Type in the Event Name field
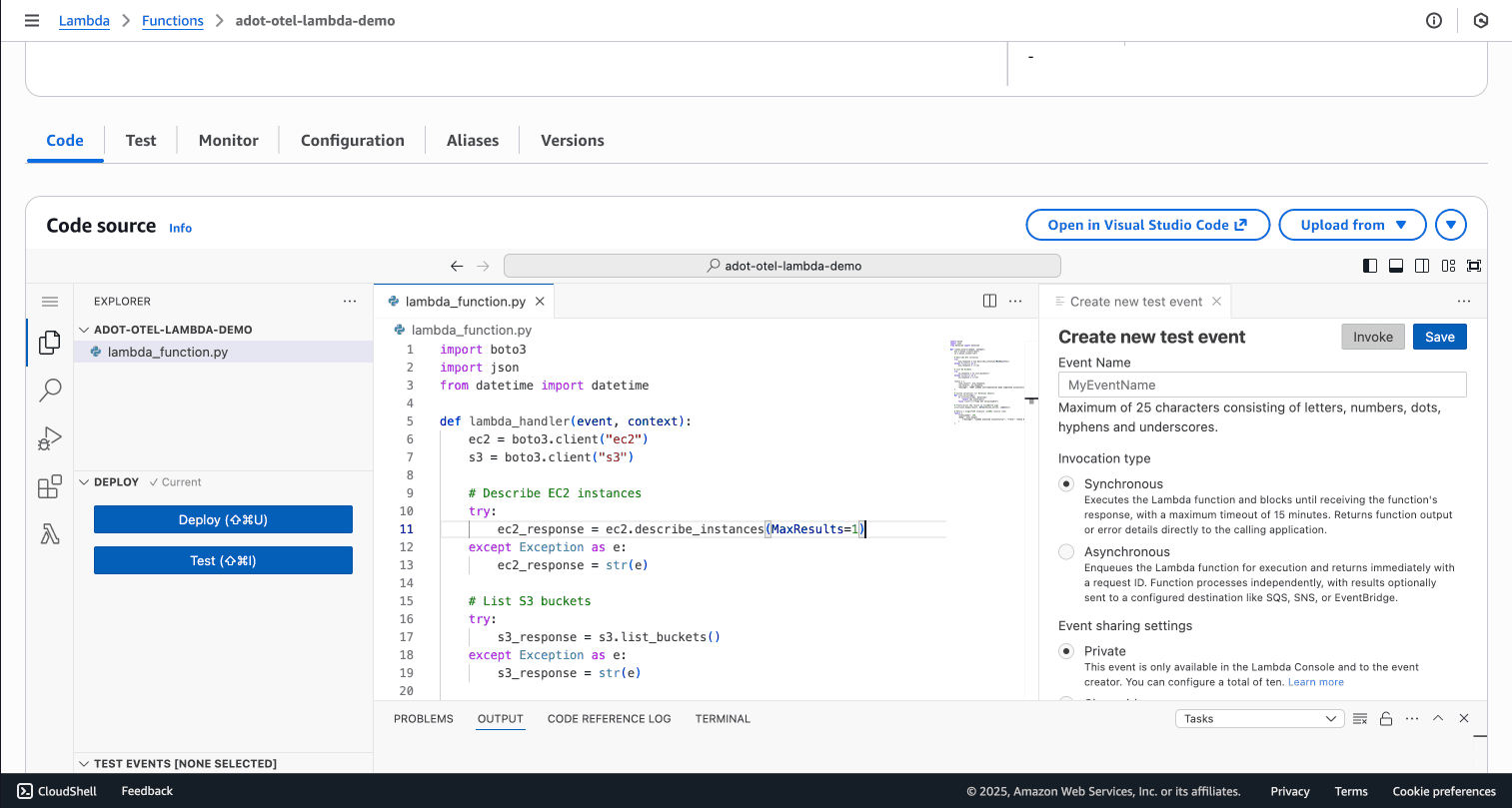Image resolution: width=1512 pixels, height=808 pixels. (1261, 385)
